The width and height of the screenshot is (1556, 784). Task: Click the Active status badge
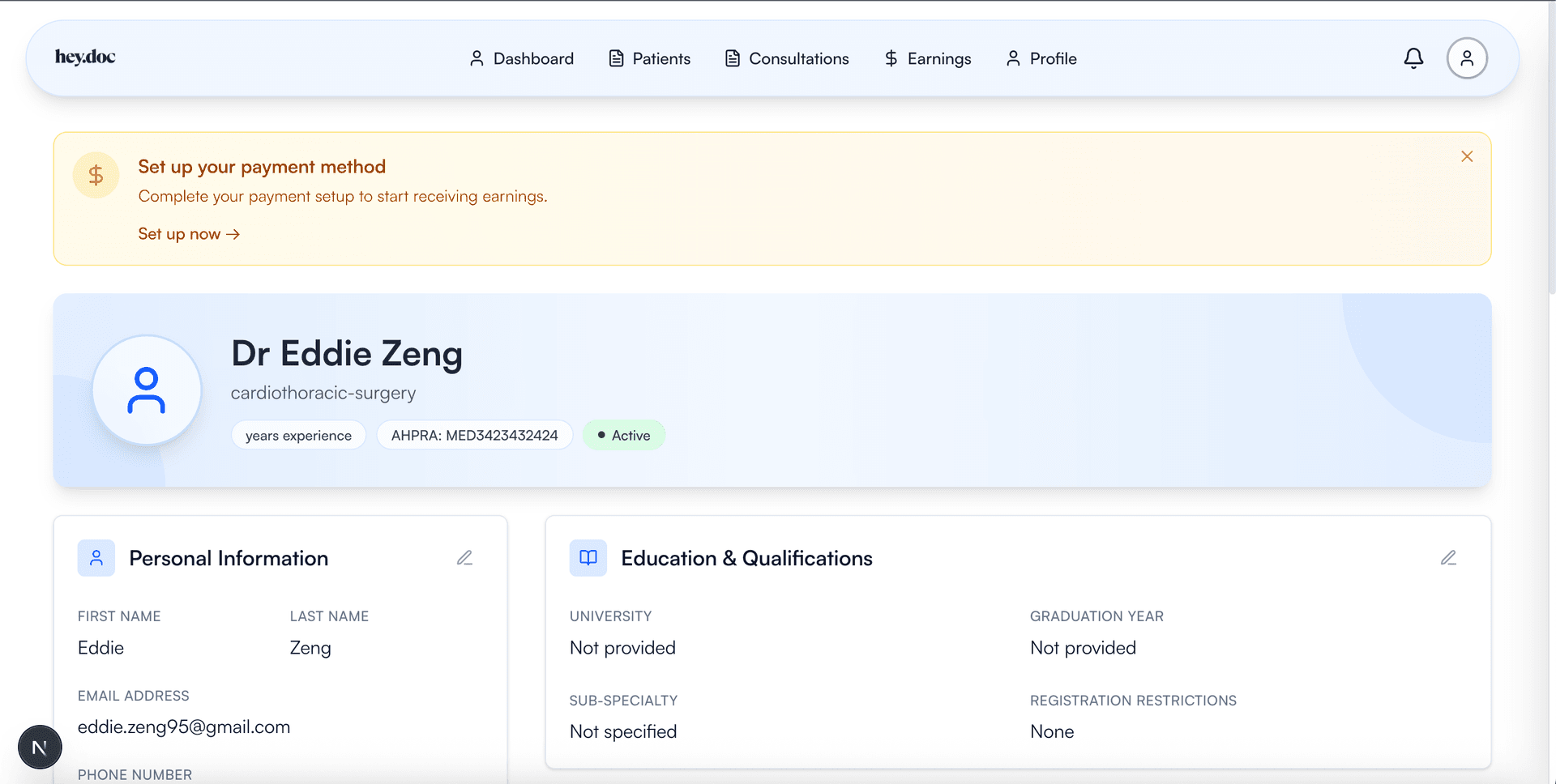click(623, 435)
